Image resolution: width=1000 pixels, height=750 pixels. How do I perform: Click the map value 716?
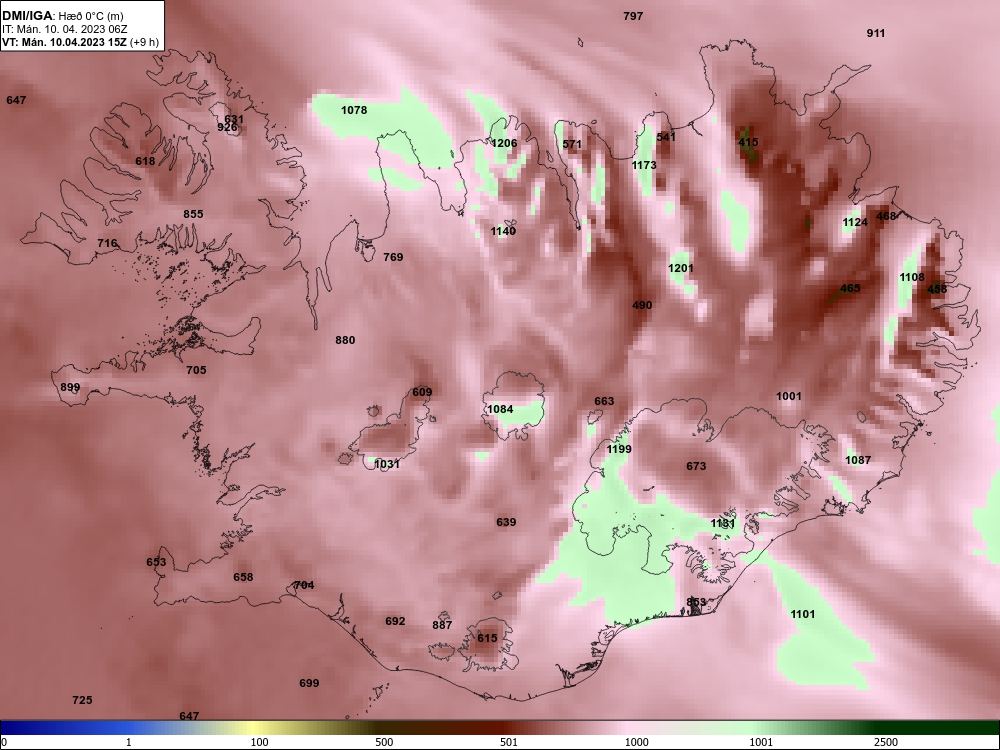tap(107, 243)
